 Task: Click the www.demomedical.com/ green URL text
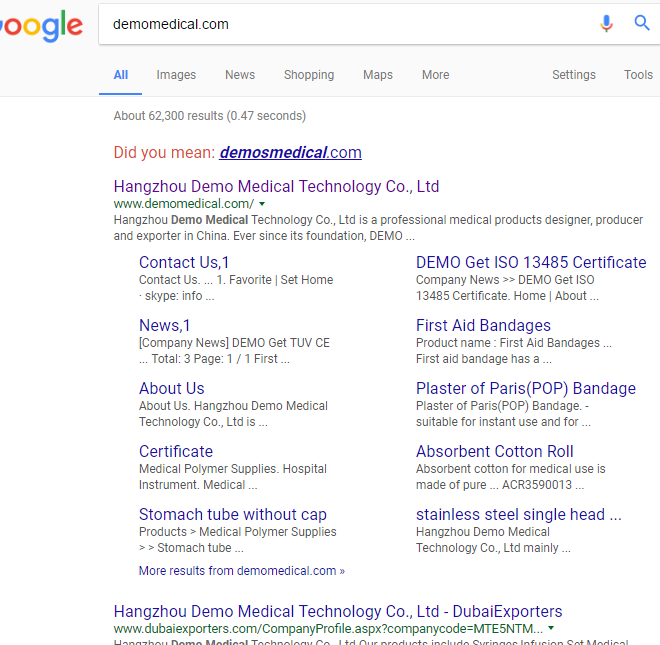(184, 204)
